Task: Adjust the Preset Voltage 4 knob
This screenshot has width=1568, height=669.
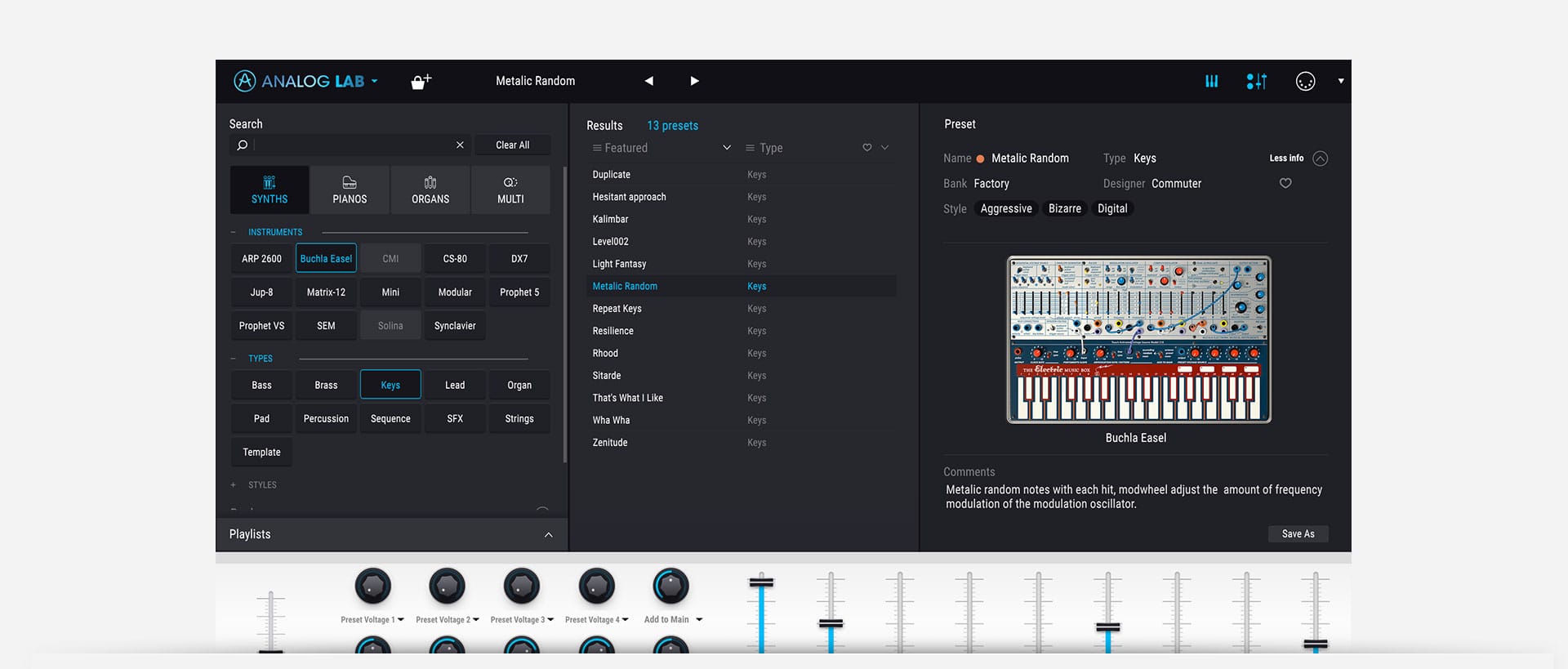Action: click(596, 586)
